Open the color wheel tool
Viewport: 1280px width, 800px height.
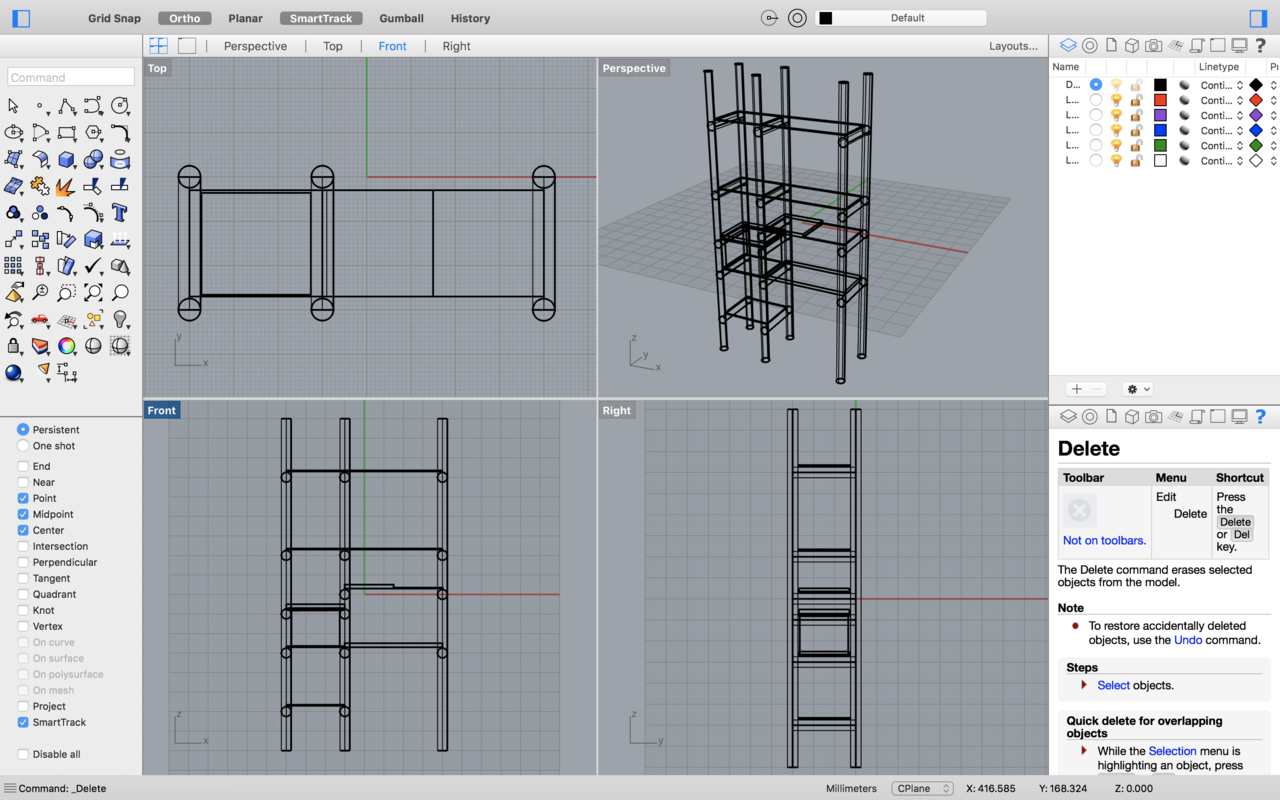[x=67, y=346]
